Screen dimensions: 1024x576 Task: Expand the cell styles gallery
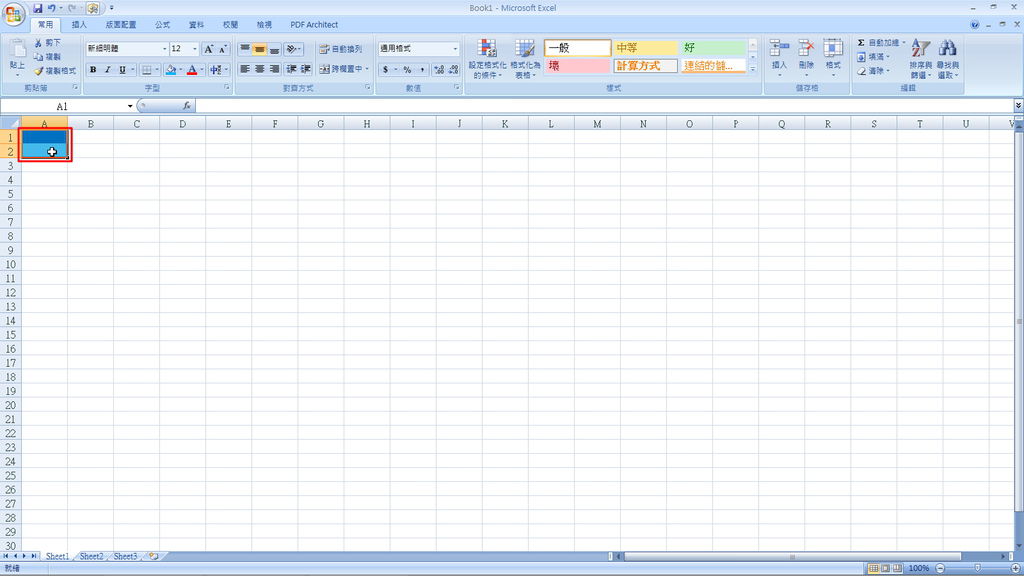coord(753,69)
